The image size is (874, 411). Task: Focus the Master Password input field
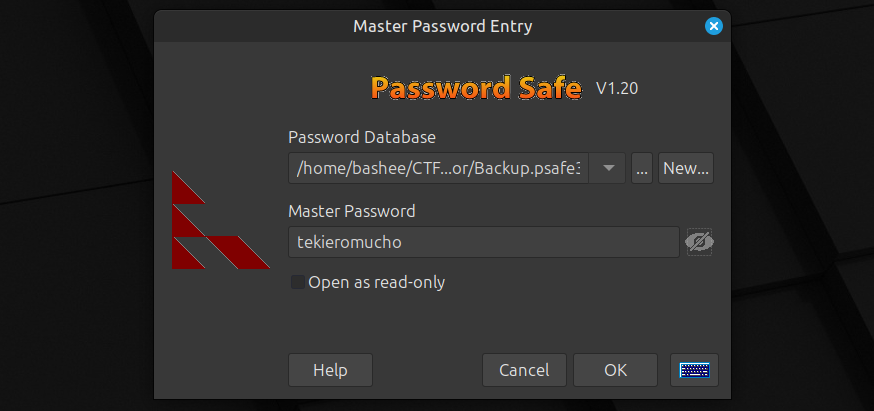[483, 242]
